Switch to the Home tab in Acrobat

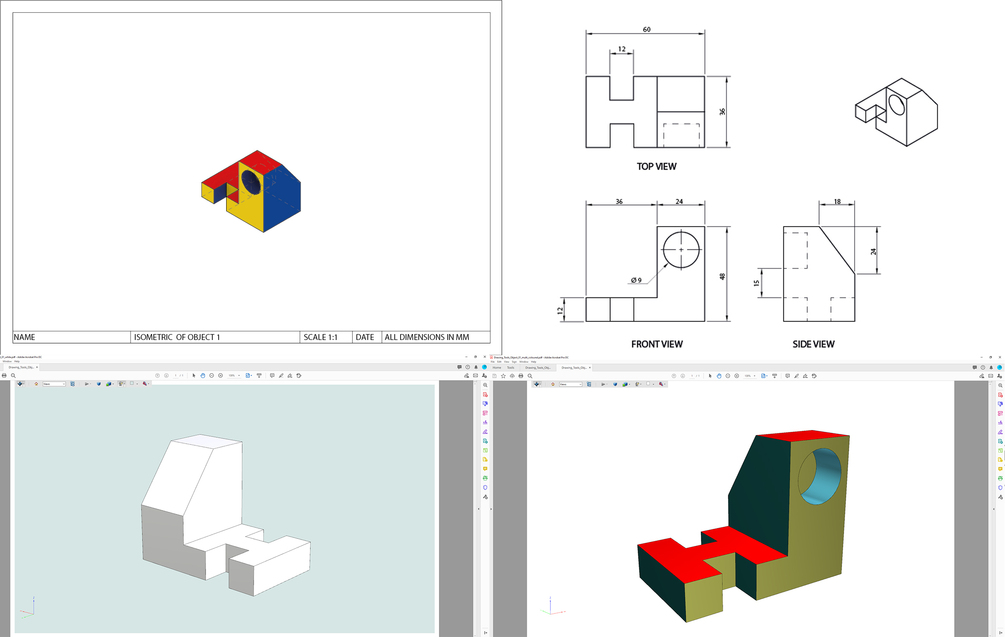(x=497, y=367)
